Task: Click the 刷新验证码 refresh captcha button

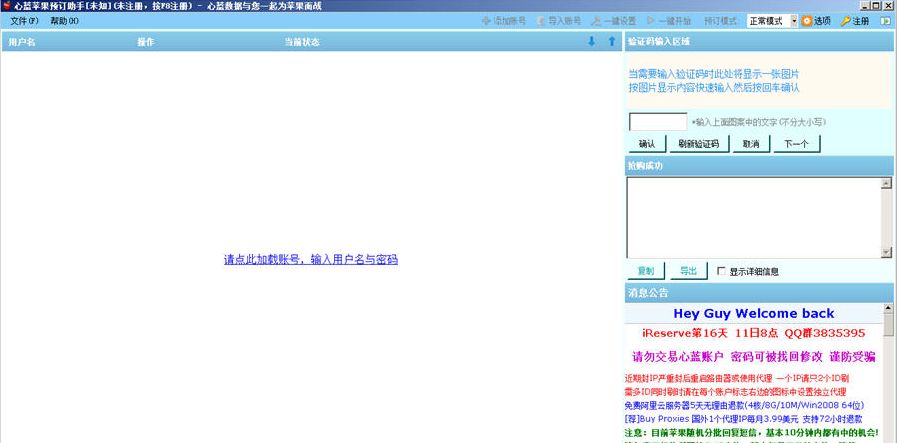Action: pos(698,144)
